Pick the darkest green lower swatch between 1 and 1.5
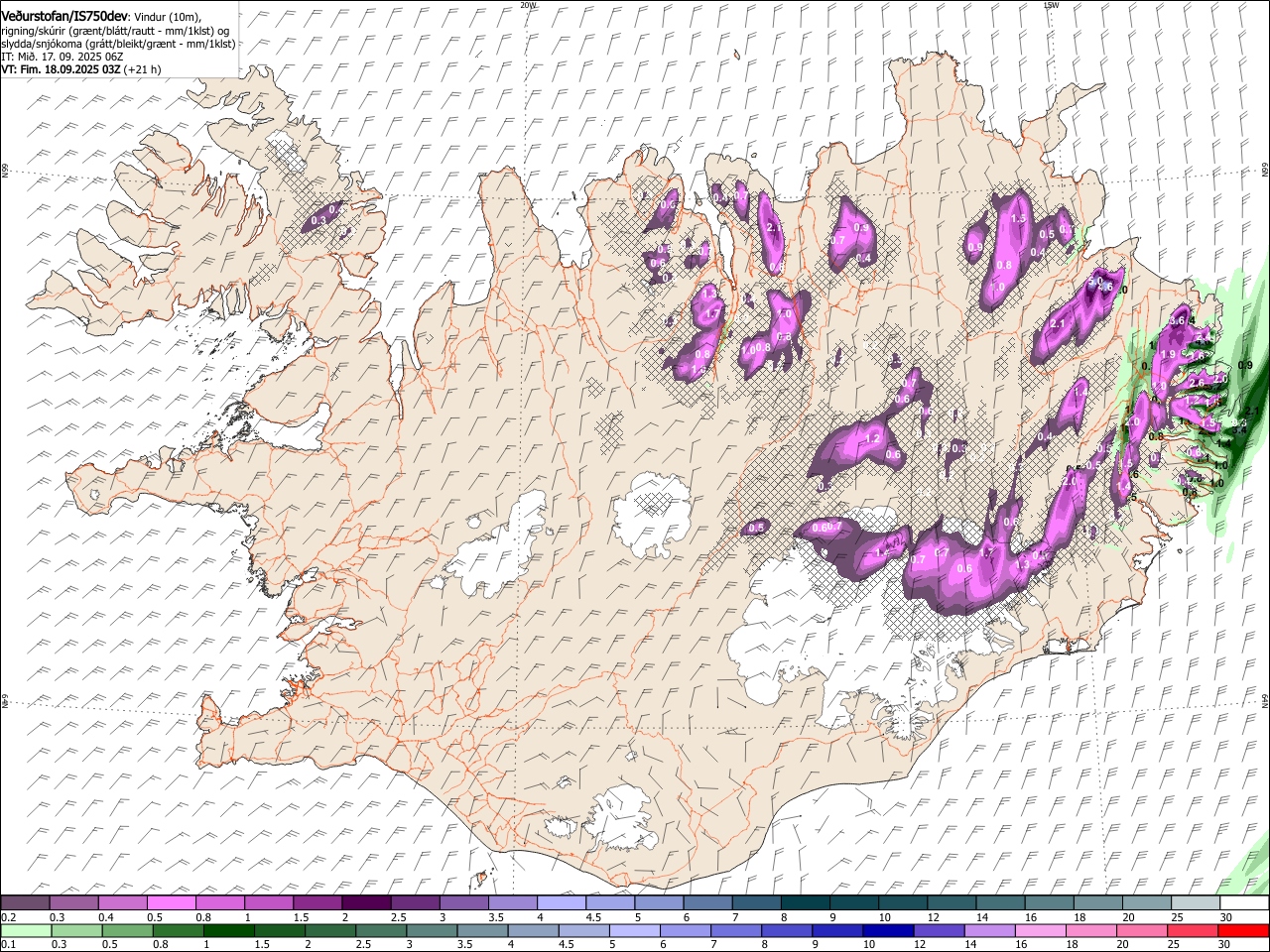Viewport: 1270px width, 952px height. pos(229,930)
